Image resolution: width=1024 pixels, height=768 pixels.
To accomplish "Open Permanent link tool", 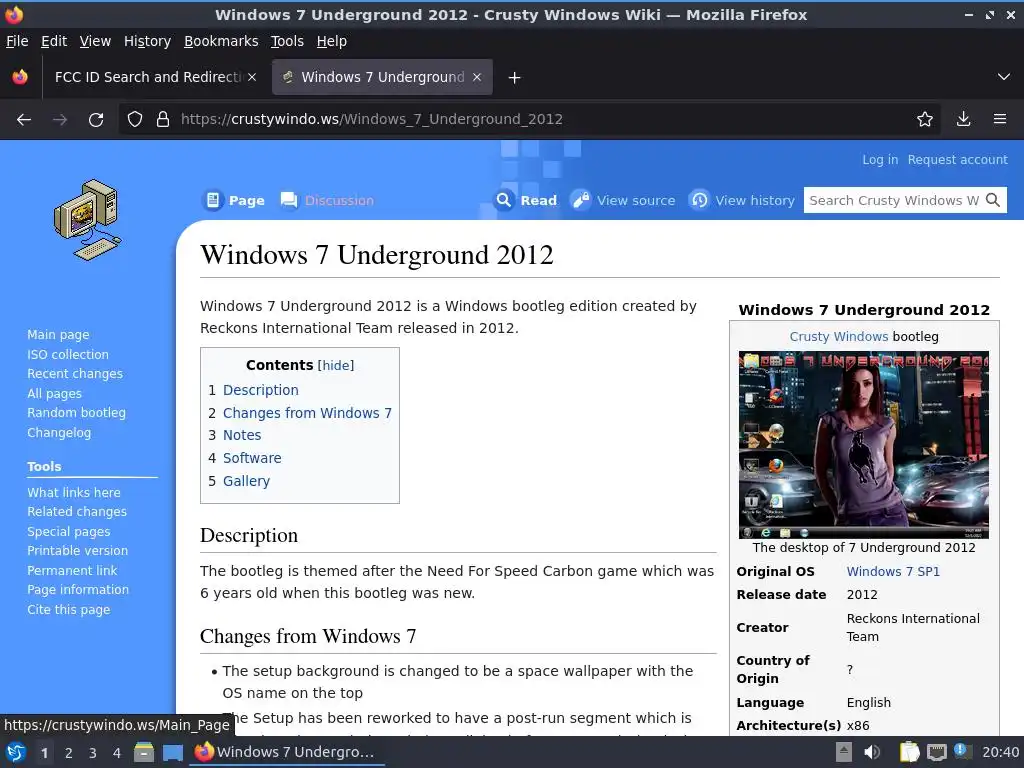I will (x=72, y=571).
